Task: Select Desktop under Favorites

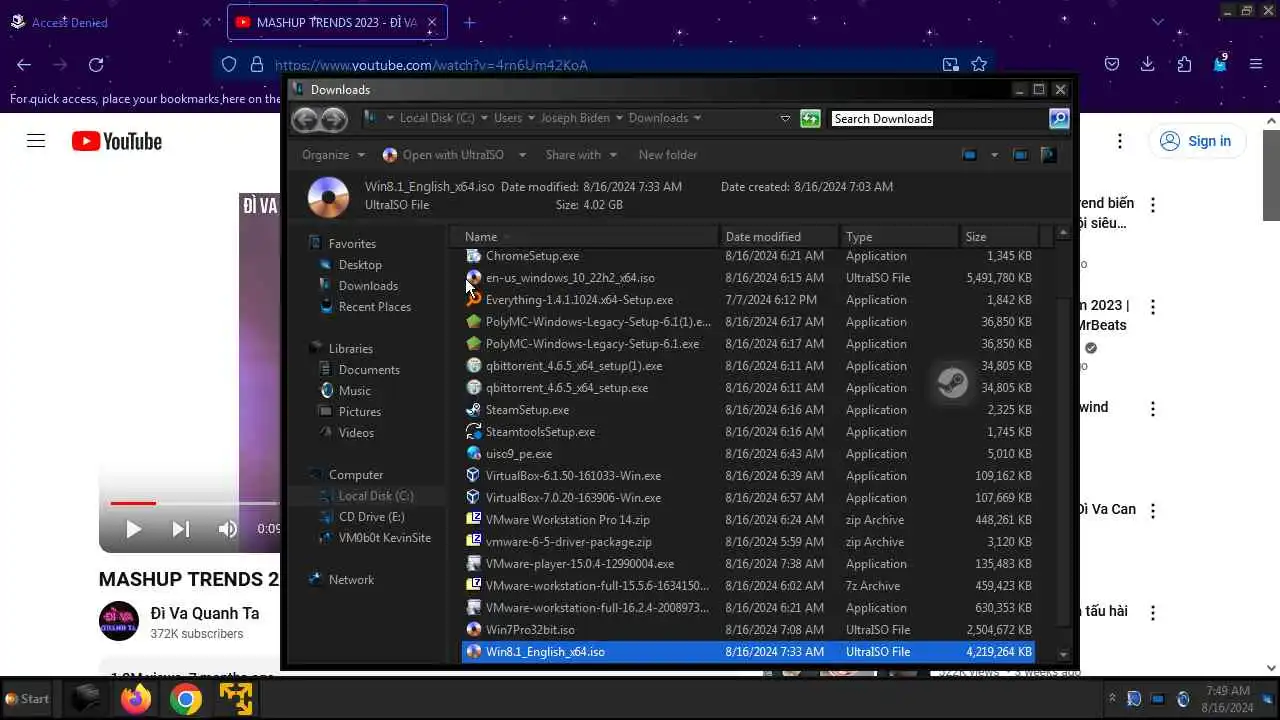Action: coord(360,265)
